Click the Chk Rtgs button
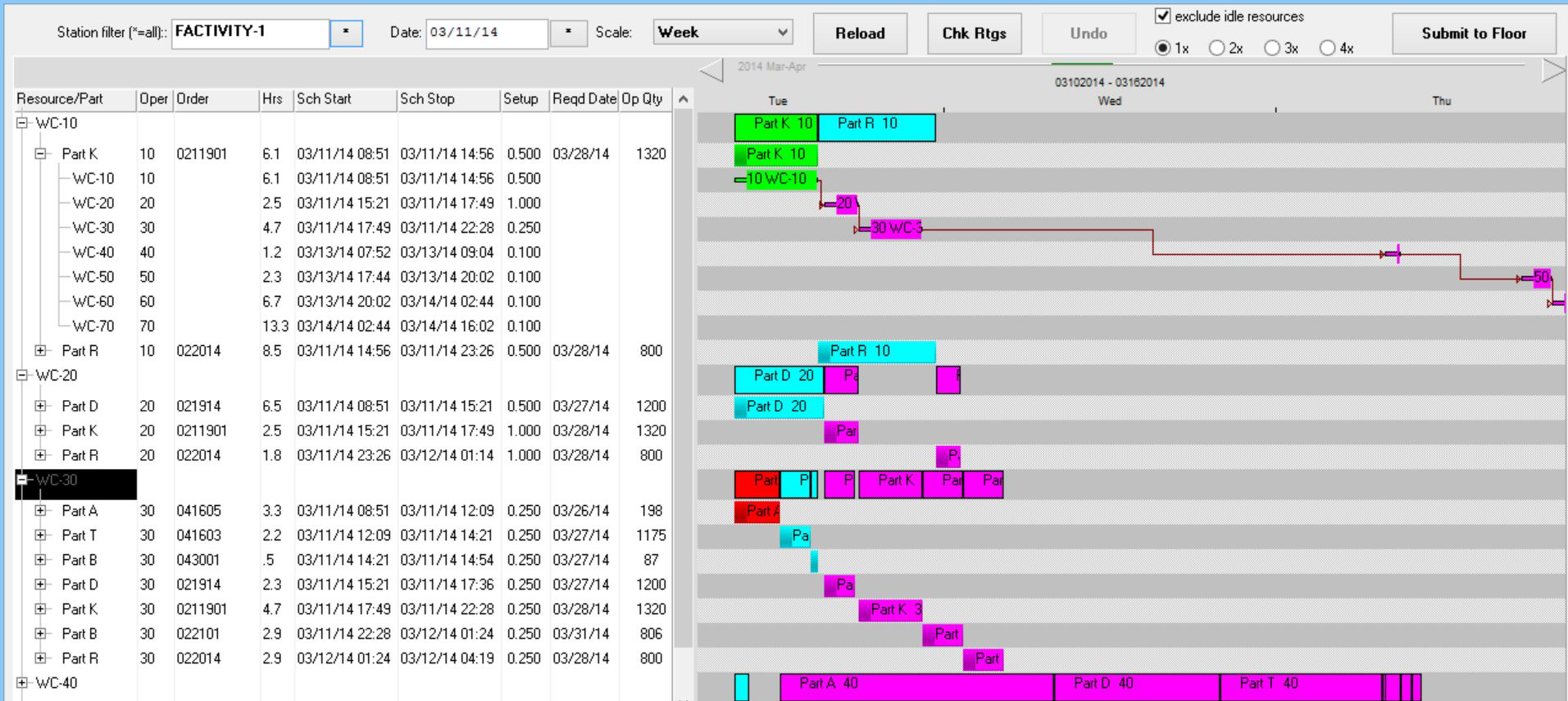The image size is (1568, 701). pyautogui.click(x=974, y=34)
